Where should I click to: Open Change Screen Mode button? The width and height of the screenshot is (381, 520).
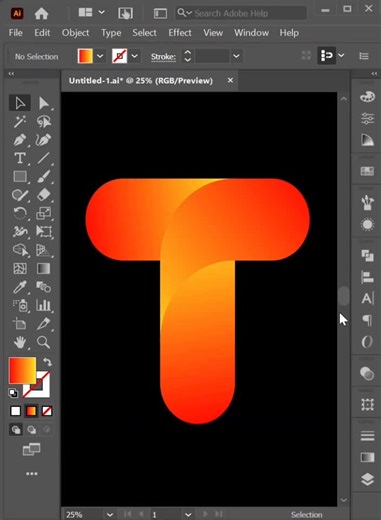pos(31,450)
